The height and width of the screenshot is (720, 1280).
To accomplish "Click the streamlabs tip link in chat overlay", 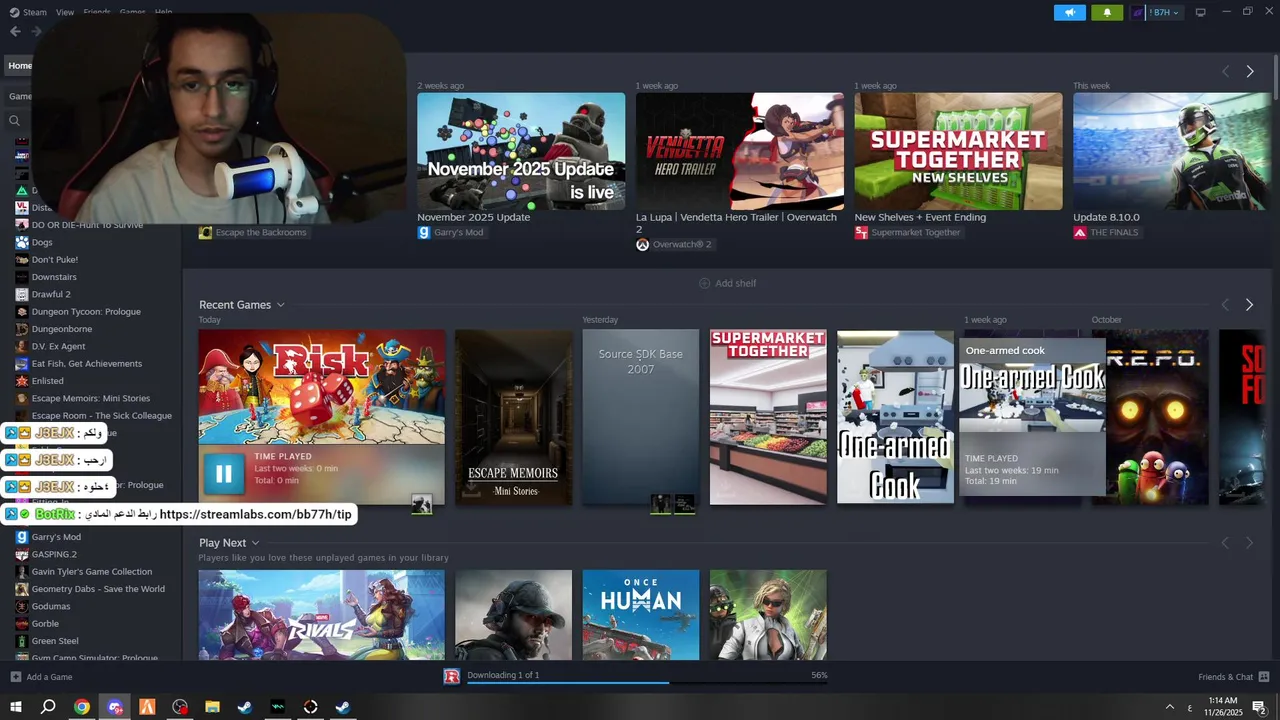I will [255, 514].
